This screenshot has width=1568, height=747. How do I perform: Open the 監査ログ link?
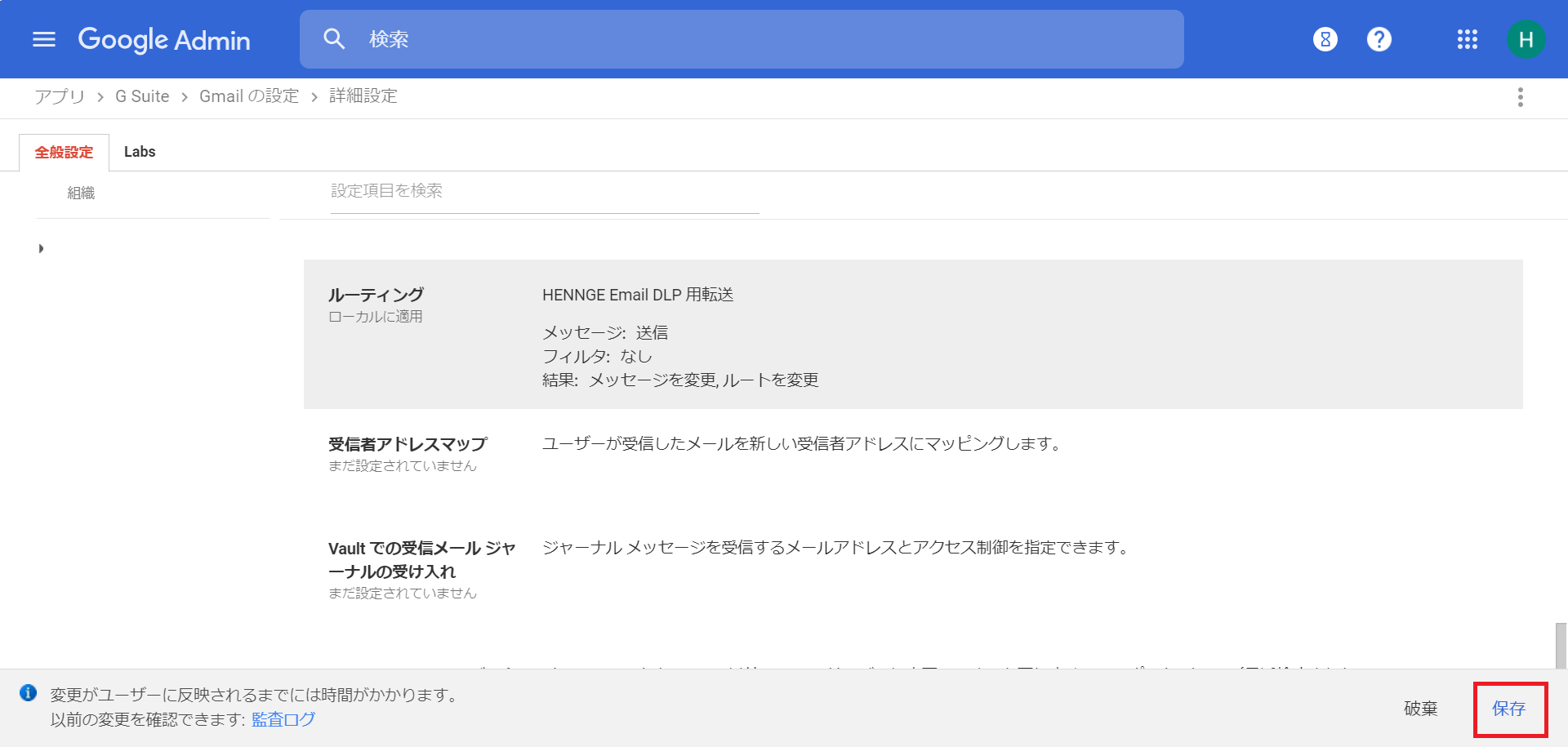tap(283, 719)
